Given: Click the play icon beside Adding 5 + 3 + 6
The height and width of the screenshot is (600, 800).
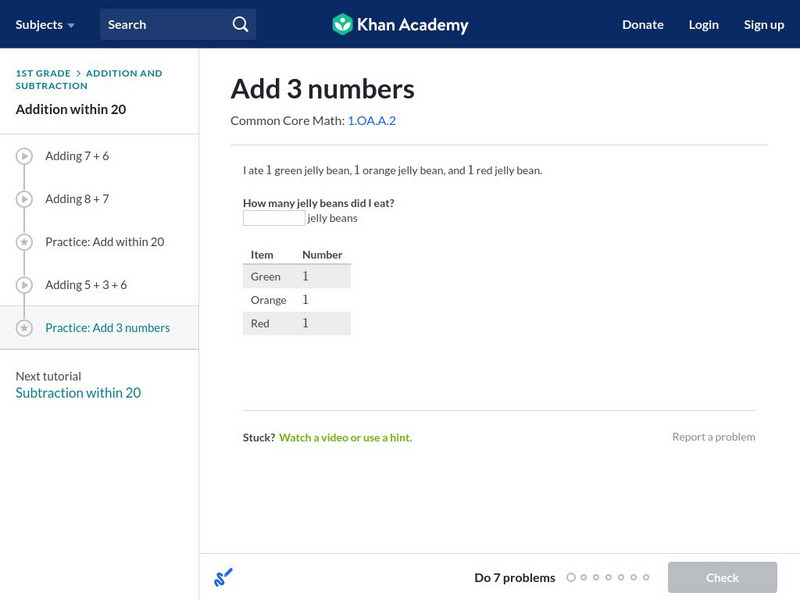Looking at the screenshot, I should coord(26,283).
